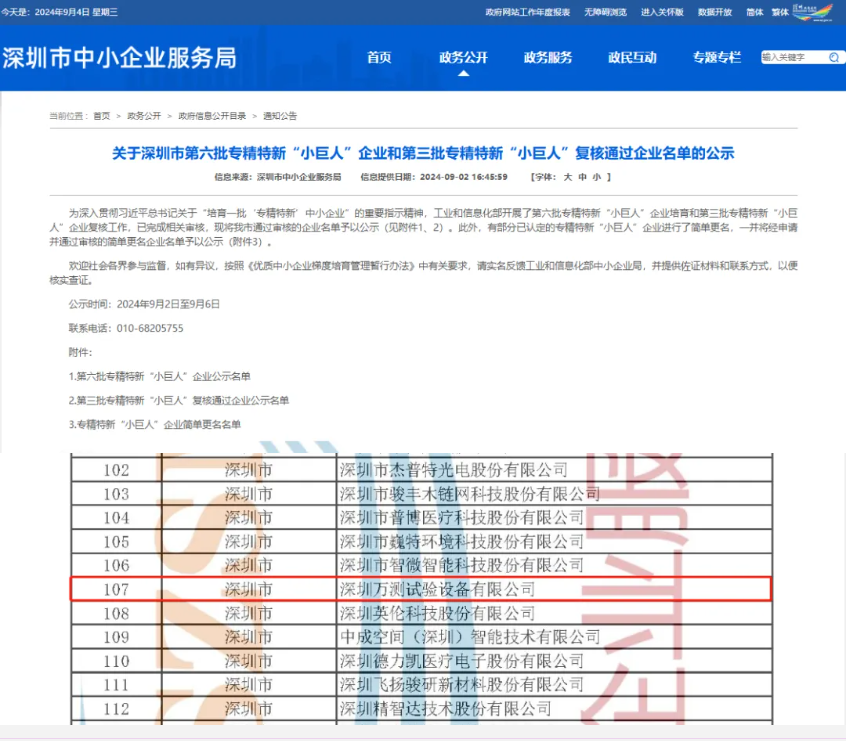Click 政府信息公开目录 breadcrumb link
Viewport: 847px width, 741px height.
point(212,116)
